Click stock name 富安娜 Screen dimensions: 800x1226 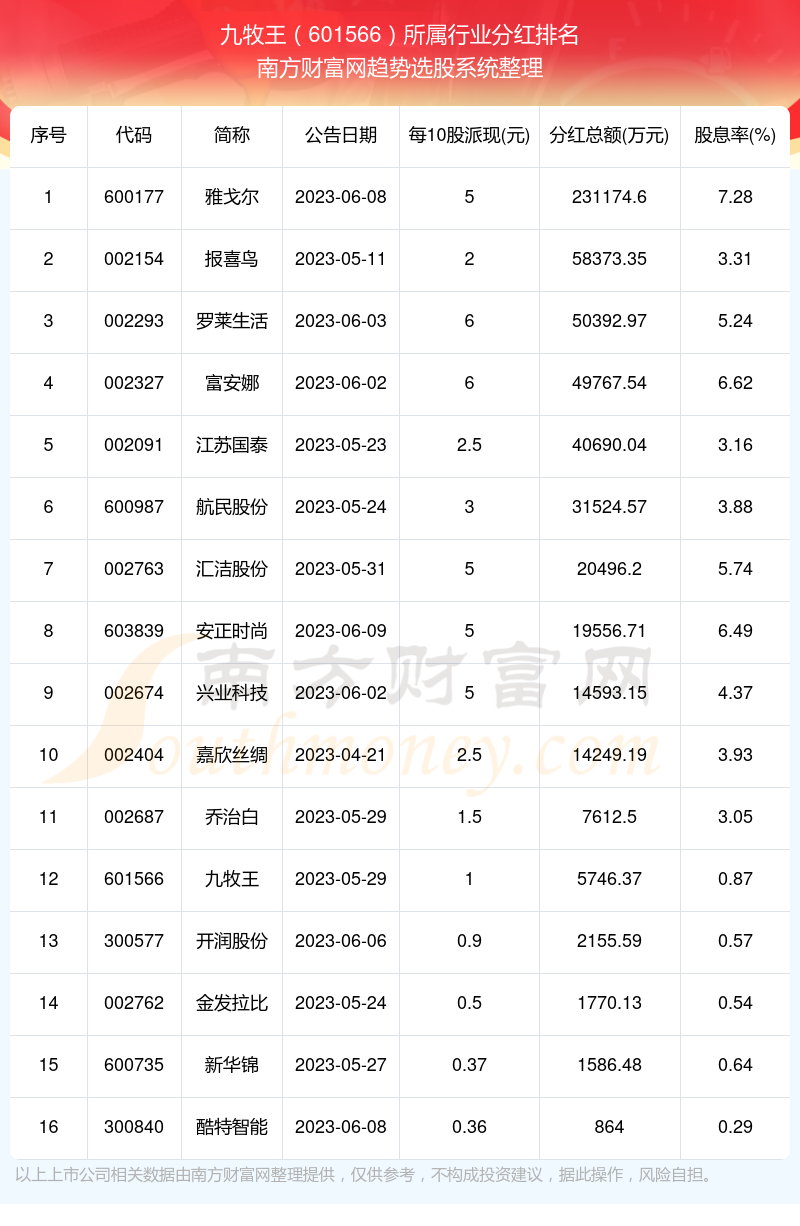tap(232, 383)
